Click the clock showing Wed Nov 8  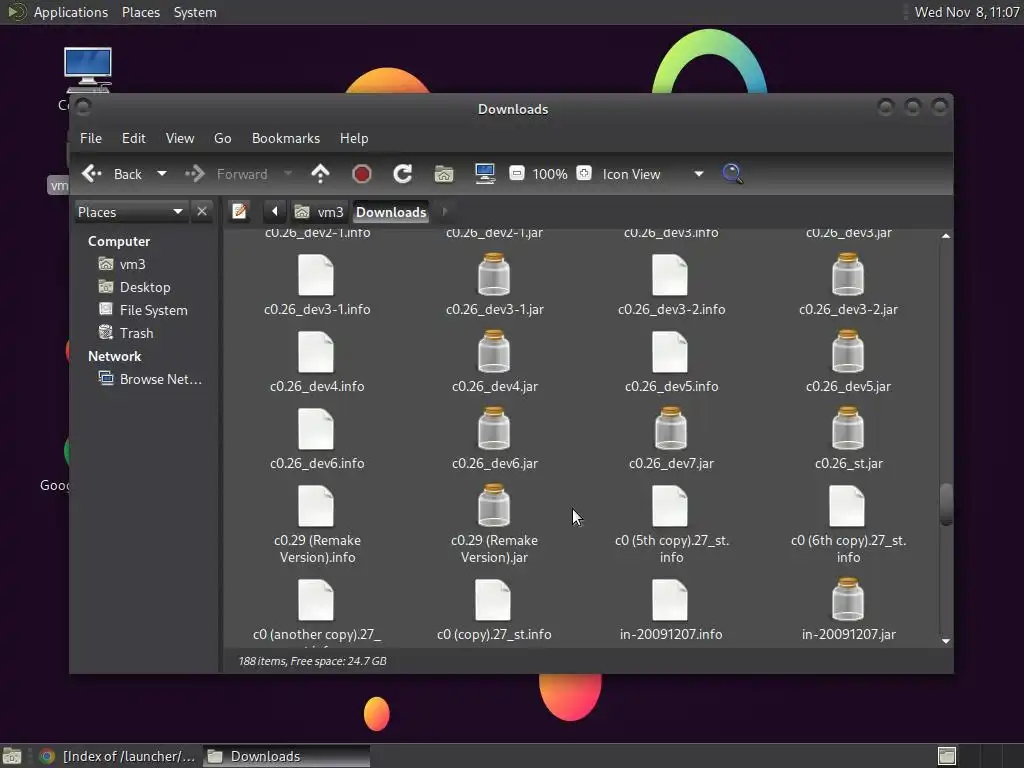[967, 12]
